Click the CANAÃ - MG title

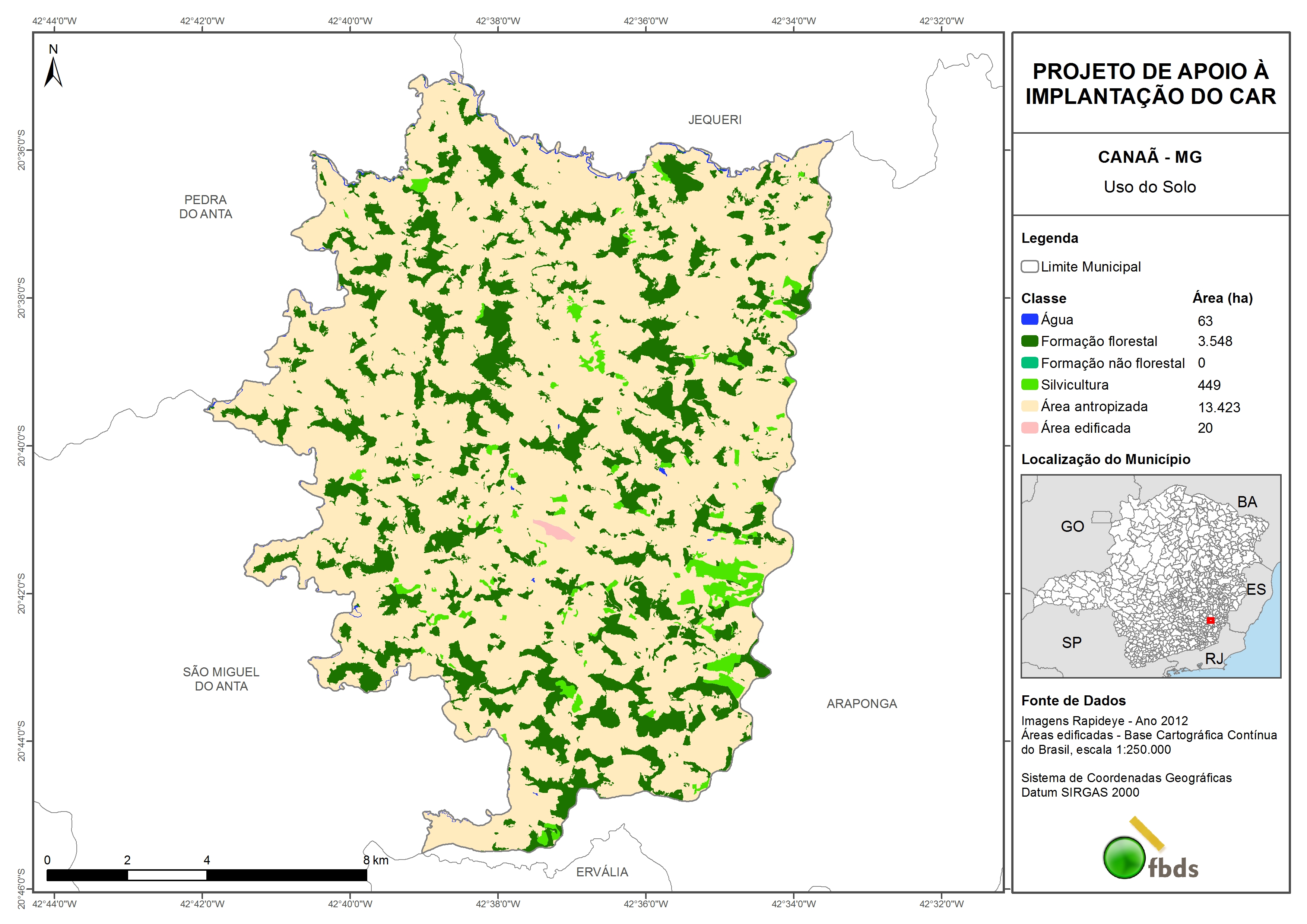1149,156
